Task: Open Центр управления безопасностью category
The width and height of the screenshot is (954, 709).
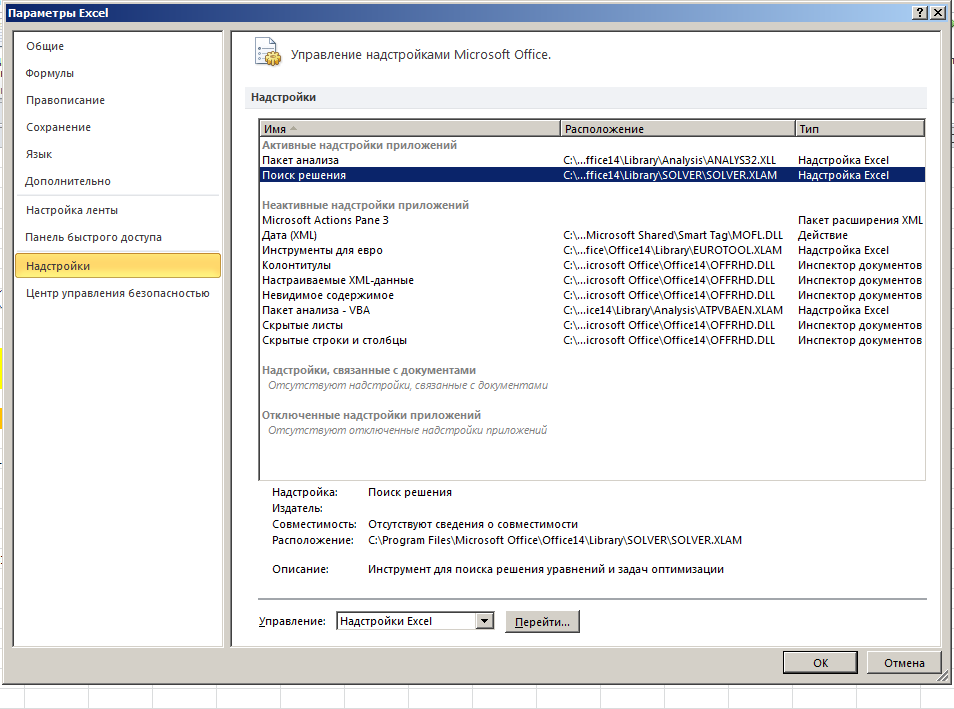Action: (x=117, y=293)
